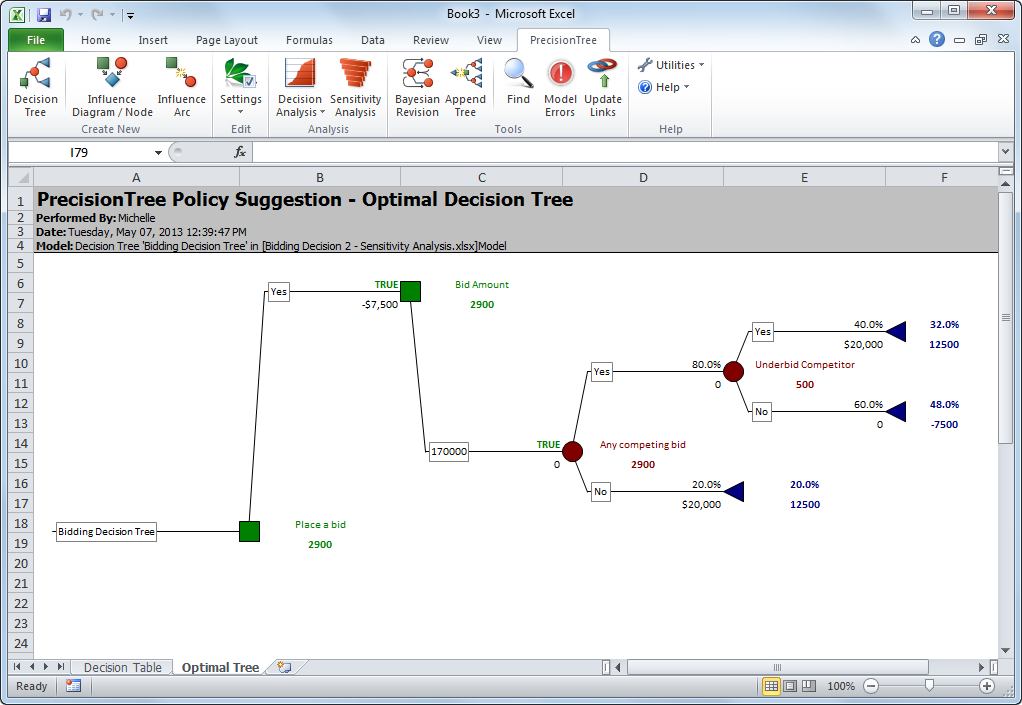Save the workbook from quick access toolbar
Viewport: 1022px width, 705px height.
[x=44, y=14]
